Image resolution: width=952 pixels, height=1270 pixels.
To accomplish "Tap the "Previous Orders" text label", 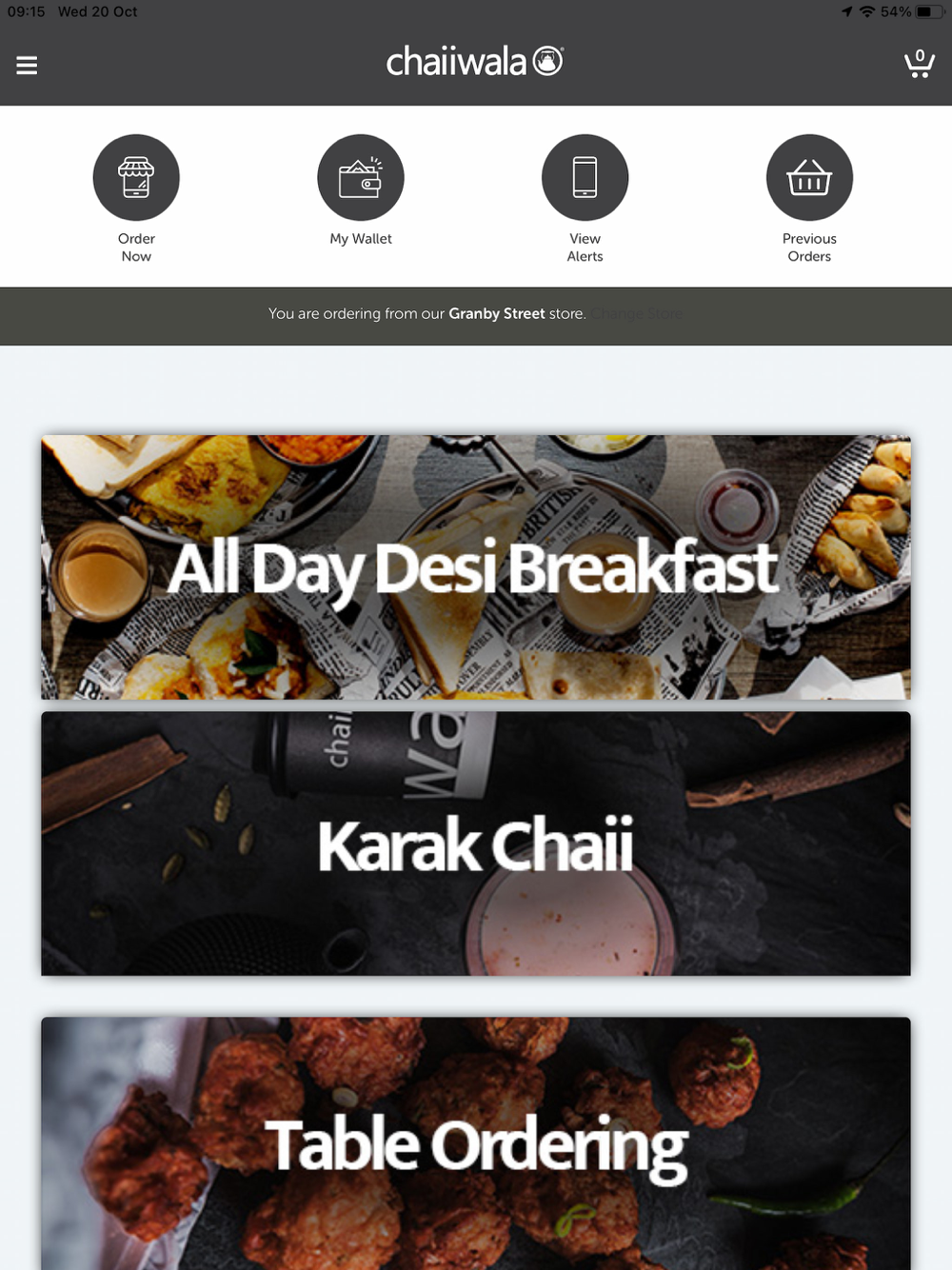I will coord(809,248).
